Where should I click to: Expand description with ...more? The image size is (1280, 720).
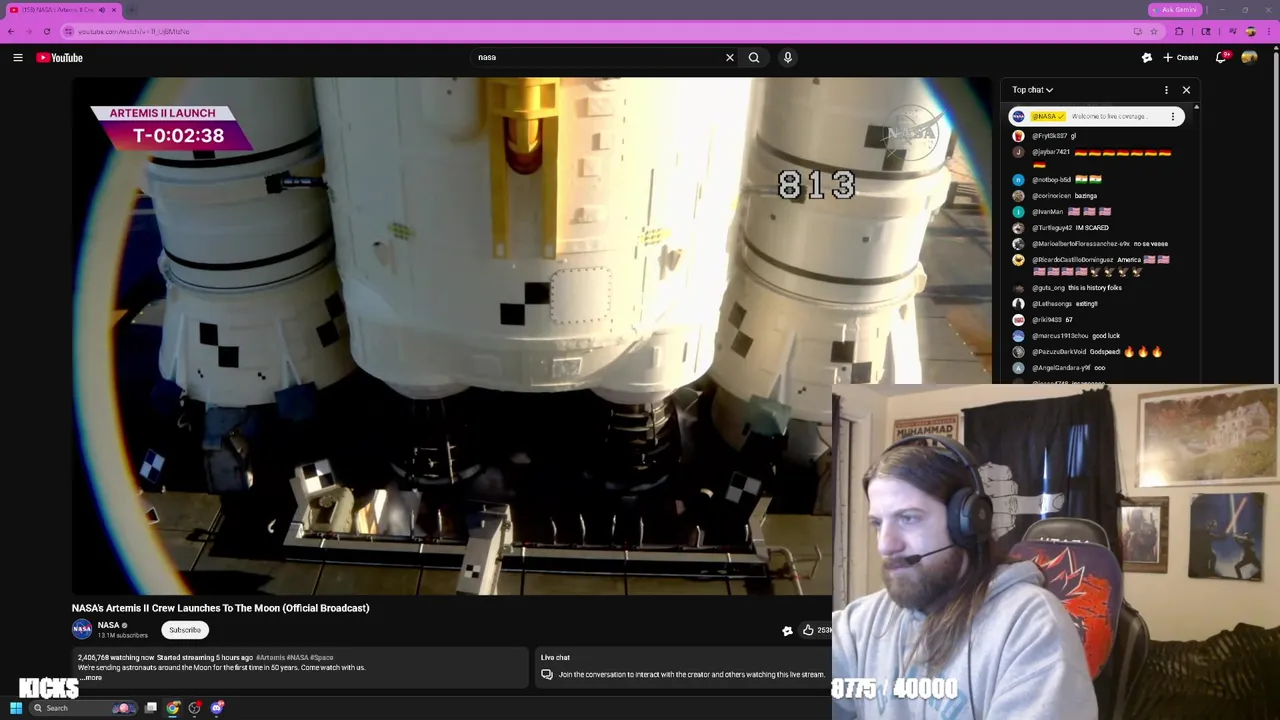point(90,678)
